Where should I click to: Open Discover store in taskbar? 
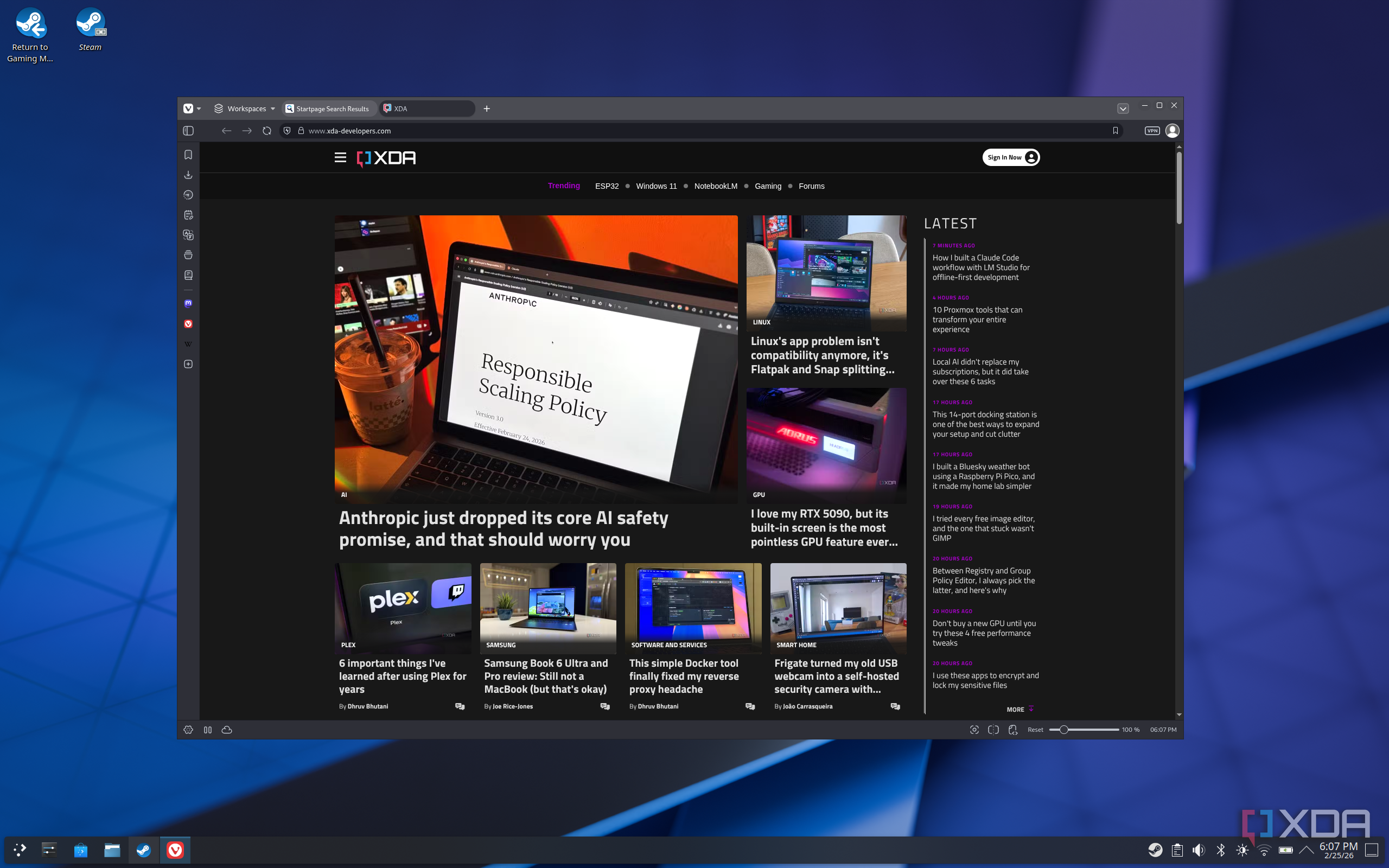[80, 850]
